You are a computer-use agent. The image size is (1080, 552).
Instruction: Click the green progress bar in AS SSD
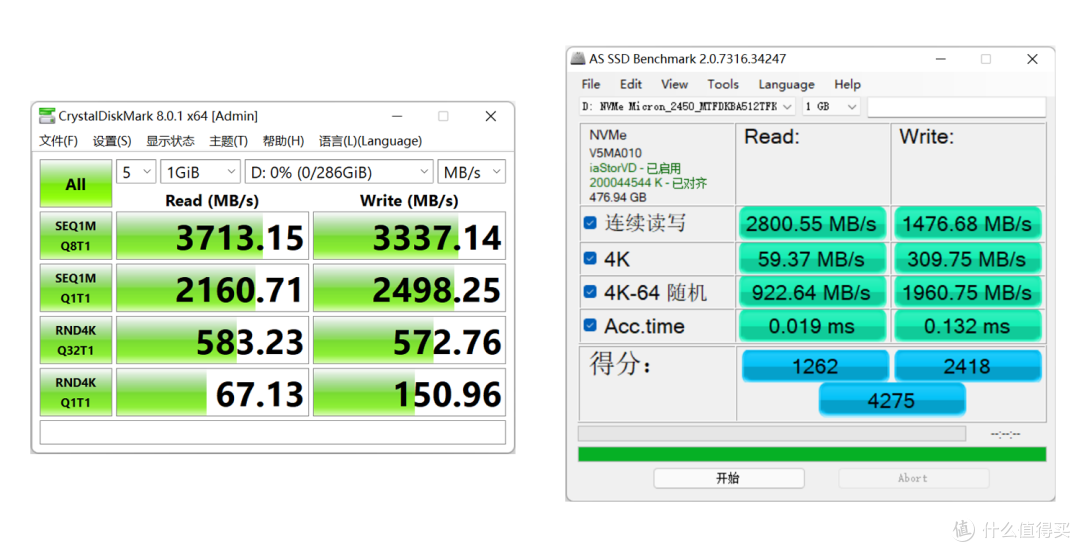tap(812, 453)
